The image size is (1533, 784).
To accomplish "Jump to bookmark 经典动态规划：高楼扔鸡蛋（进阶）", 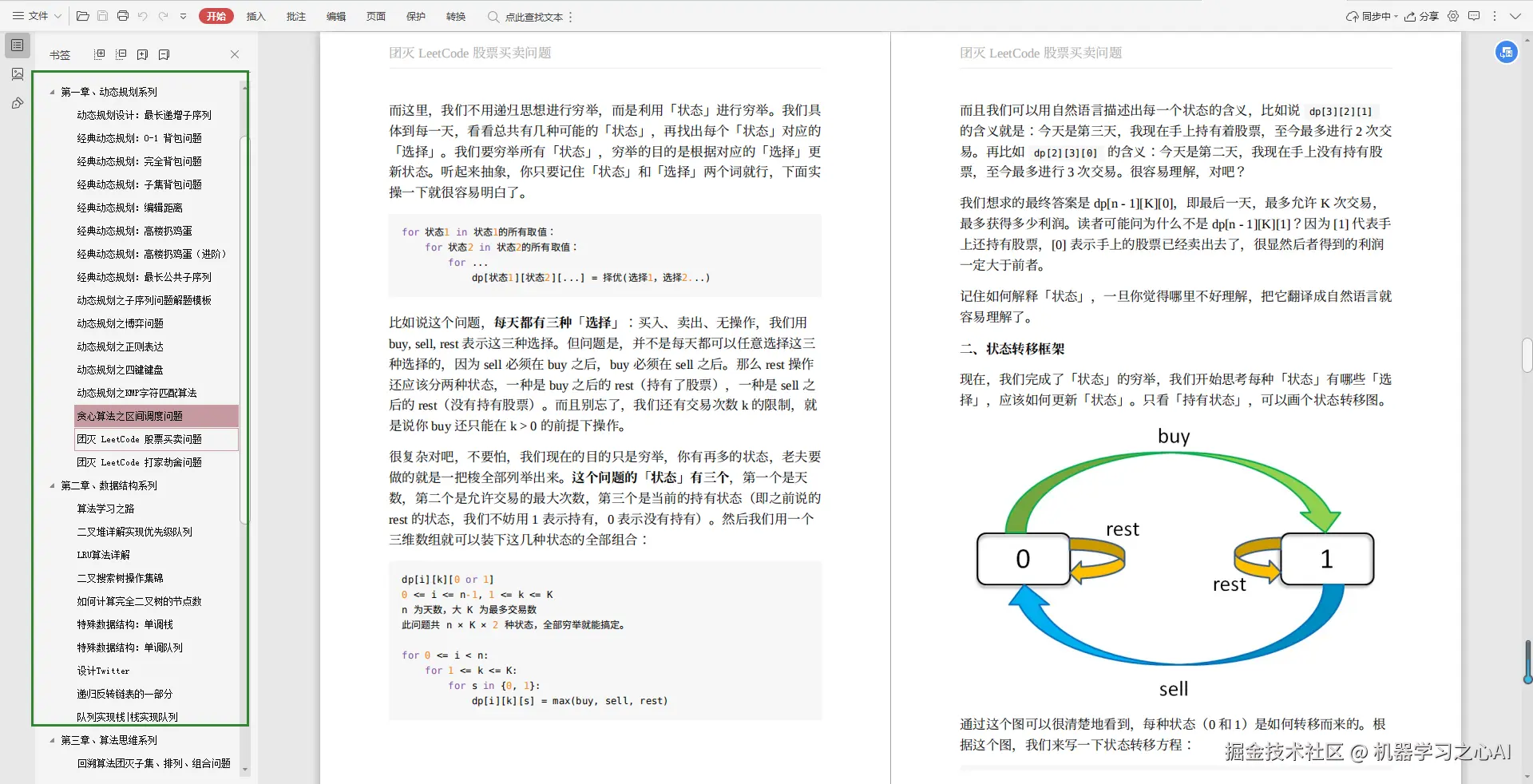I will tap(152, 255).
